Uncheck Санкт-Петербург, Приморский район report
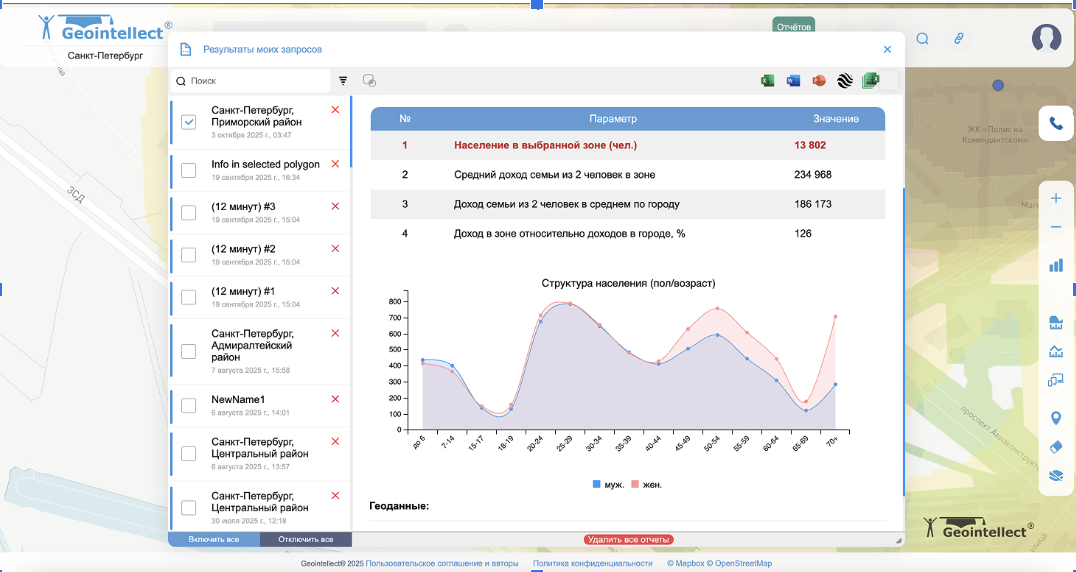 (188, 122)
